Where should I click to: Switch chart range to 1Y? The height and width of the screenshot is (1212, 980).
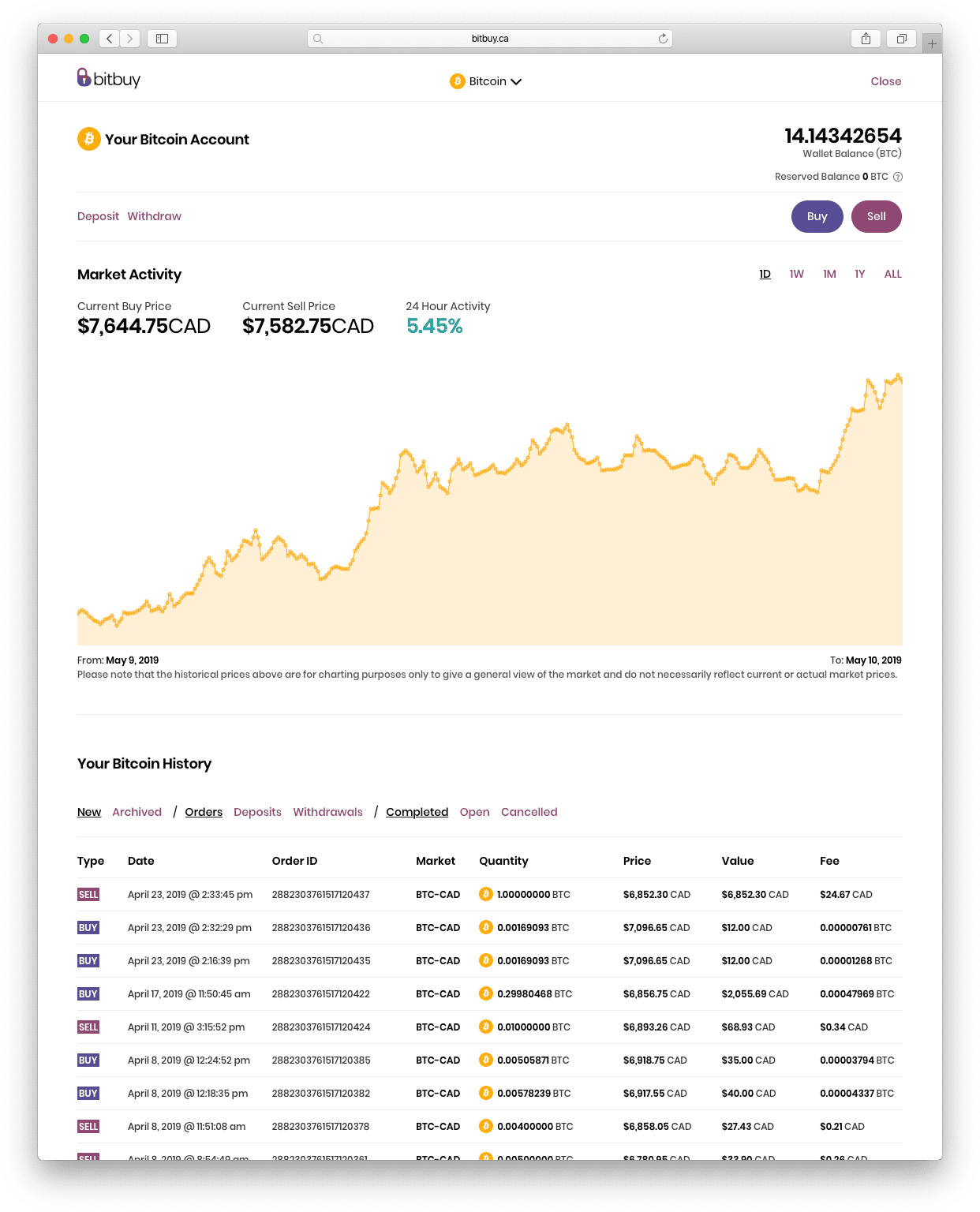click(860, 274)
